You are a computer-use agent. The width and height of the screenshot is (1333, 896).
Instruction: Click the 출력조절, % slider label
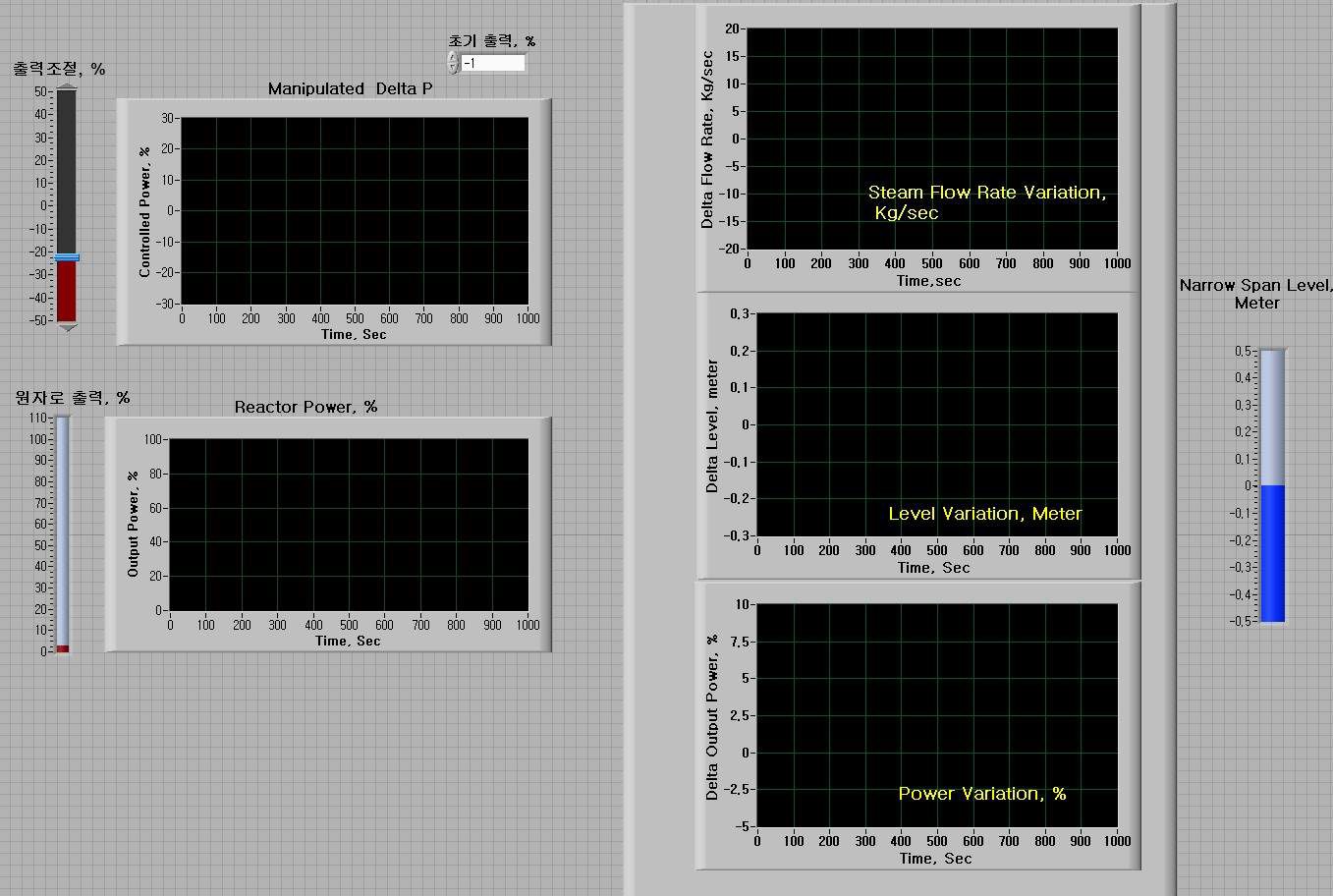click(x=59, y=69)
